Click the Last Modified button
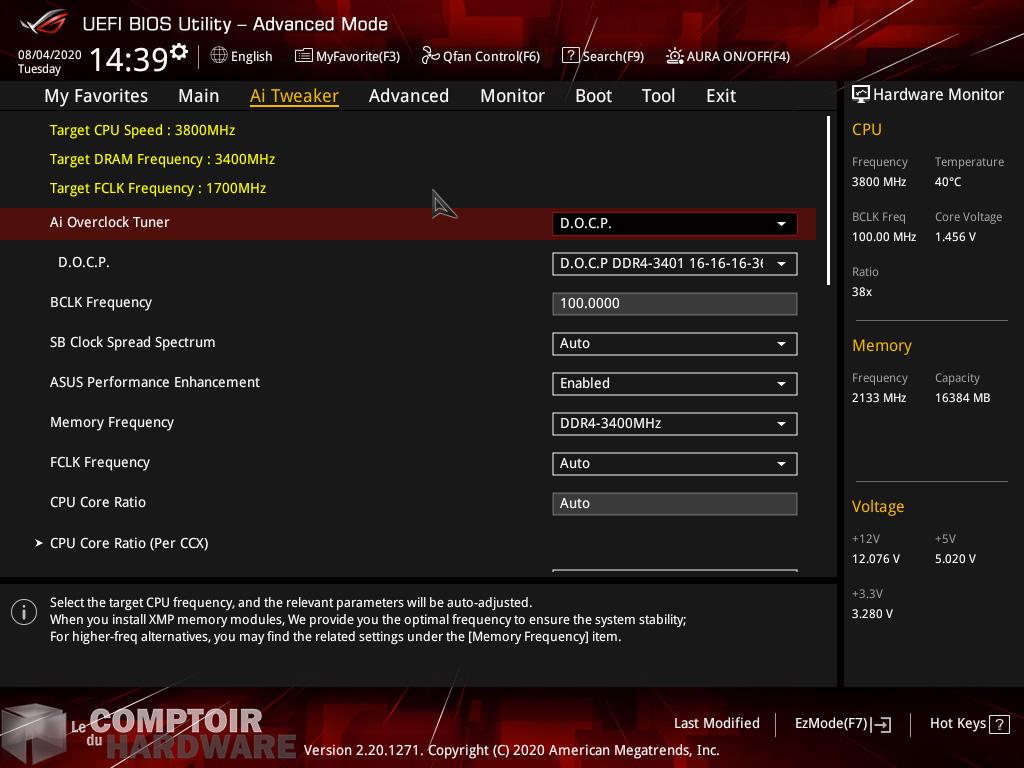This screenshot has width=1024, height=768. coord(716,724)
